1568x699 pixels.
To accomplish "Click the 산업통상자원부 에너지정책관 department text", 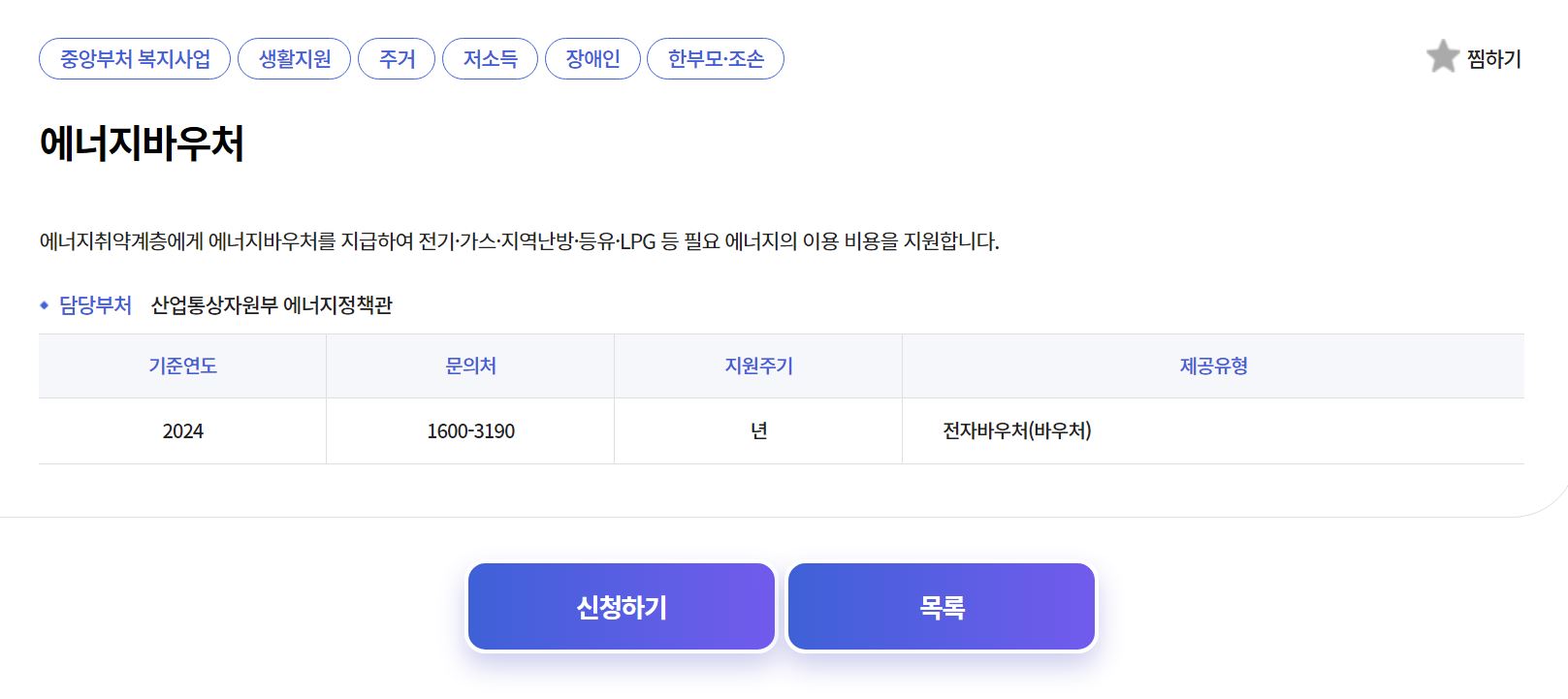I will pyautogui.click(x=274, y=306).
